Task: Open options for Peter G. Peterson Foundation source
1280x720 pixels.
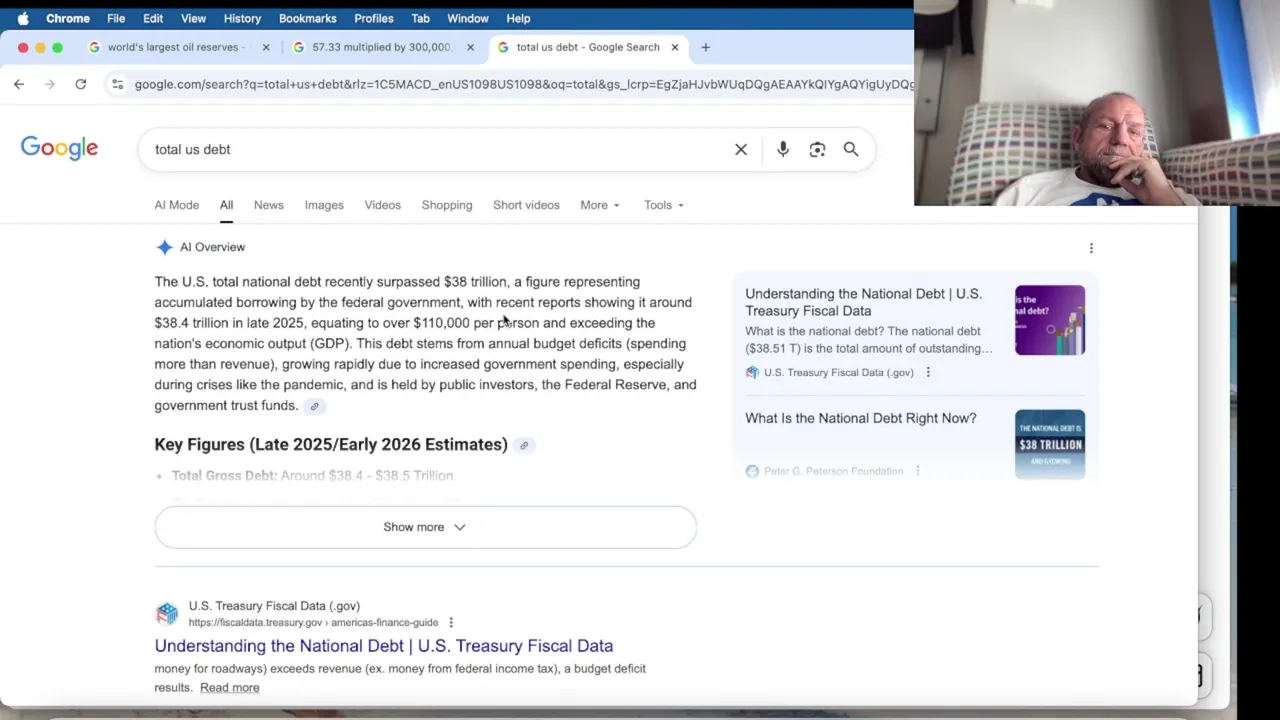Action: click(918, 471)
